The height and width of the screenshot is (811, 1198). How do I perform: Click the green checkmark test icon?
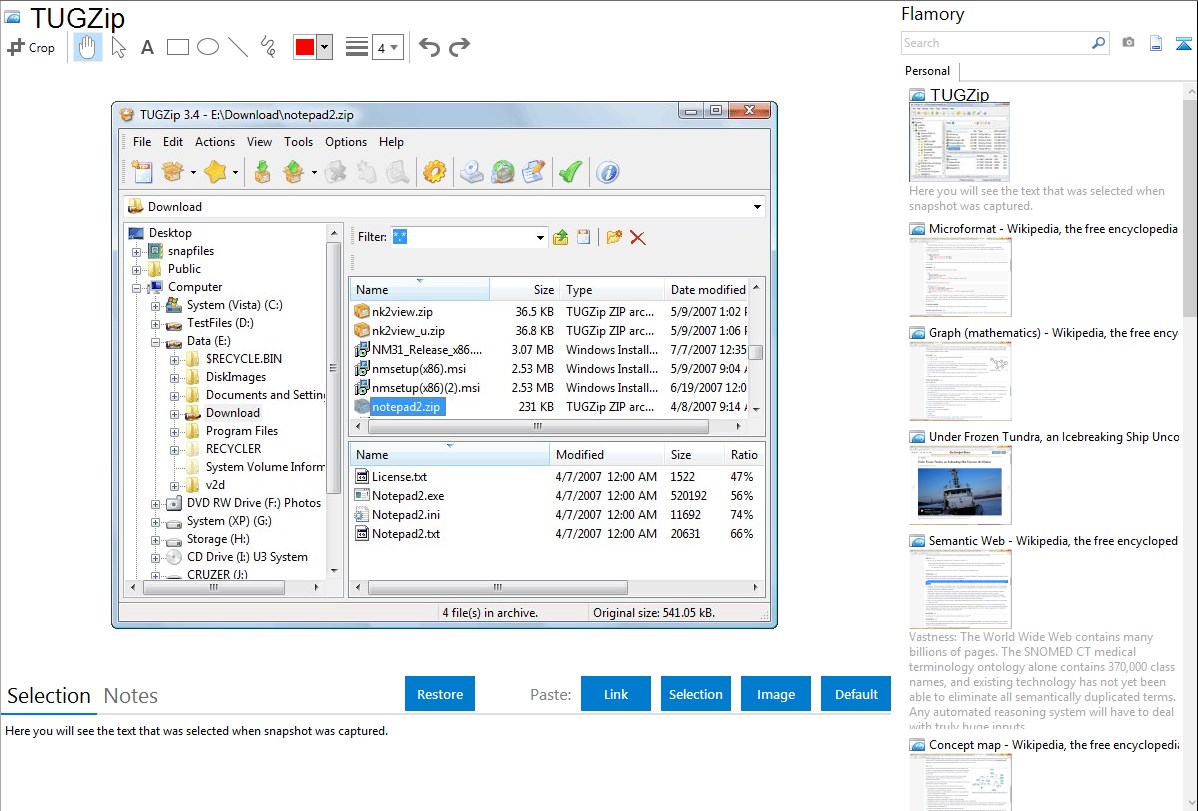pyautogui.click(x=570, y=173)
